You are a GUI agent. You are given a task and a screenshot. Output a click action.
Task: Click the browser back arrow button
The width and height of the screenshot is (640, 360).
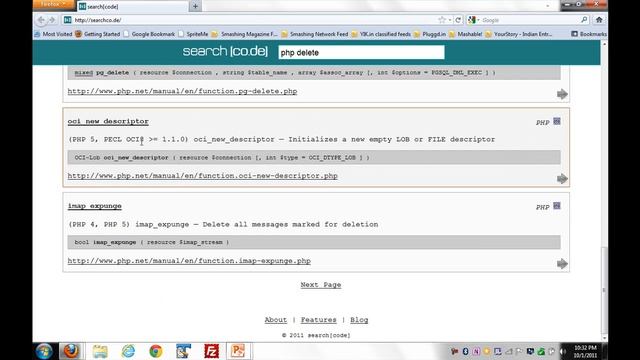pyautogui.click(x=41, y=20)
